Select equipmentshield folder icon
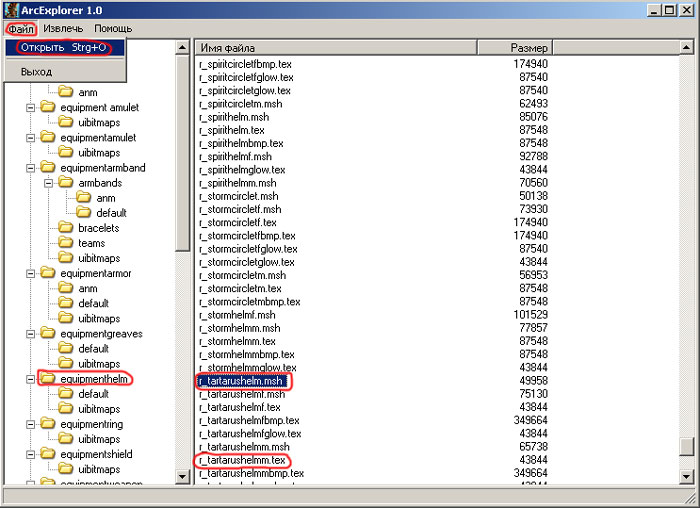This screenshot has height=508, width=700. [x=48, y=454]
